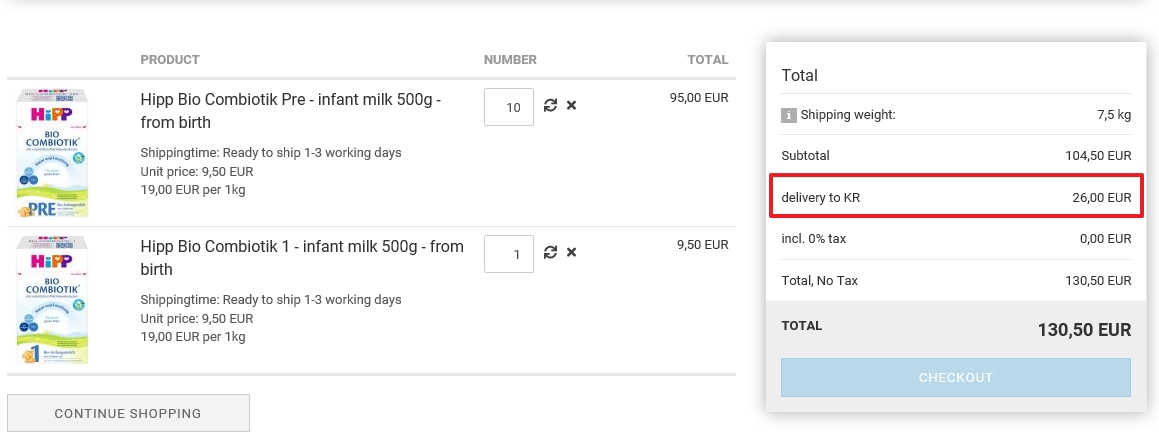Select the bold 130,50 EUR total
Image resolution: width=1159 pixels, height=439 pixels.
pyautogui.click(x=1084, y=330)
